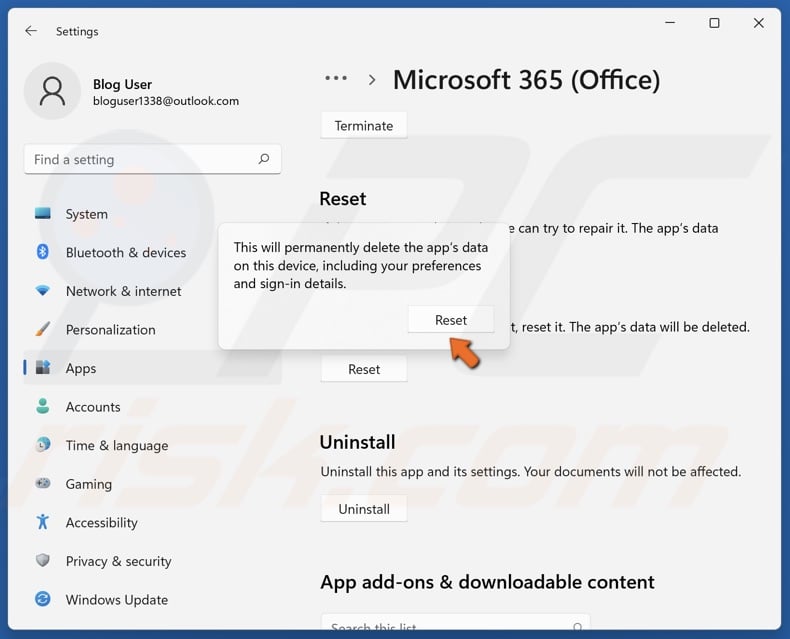790x639 pixels.
Task: Select the Bluetooth & devices icon
Action: point(43,253)
